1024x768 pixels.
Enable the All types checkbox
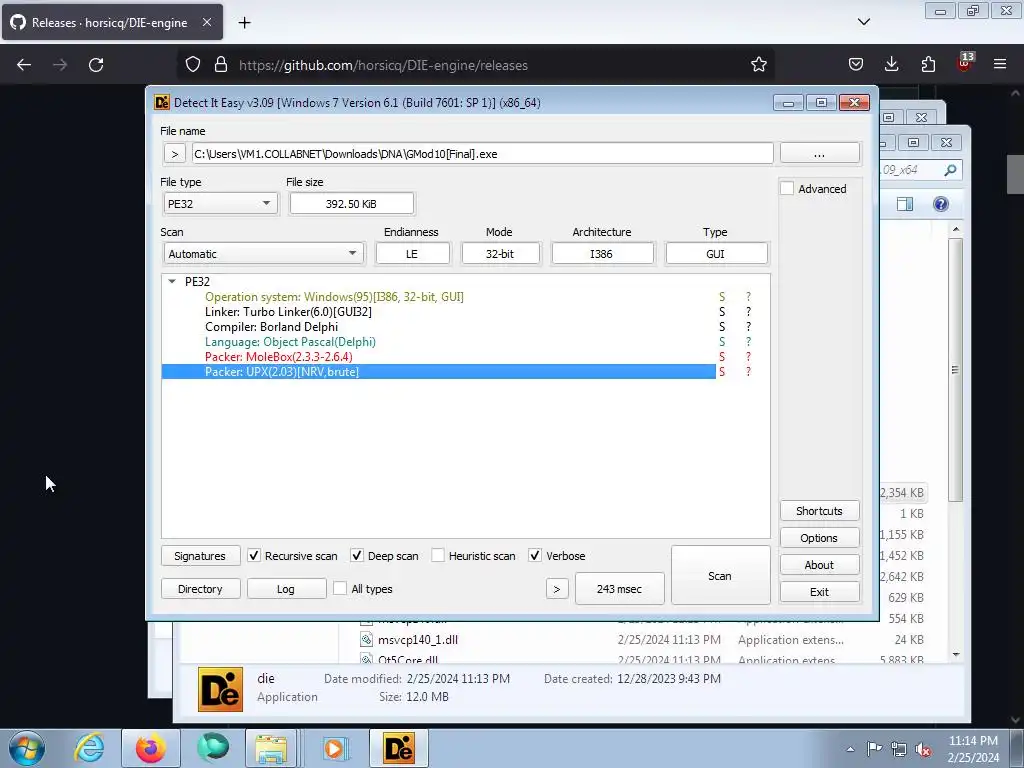pyautogui.click(x=340, y=588)
